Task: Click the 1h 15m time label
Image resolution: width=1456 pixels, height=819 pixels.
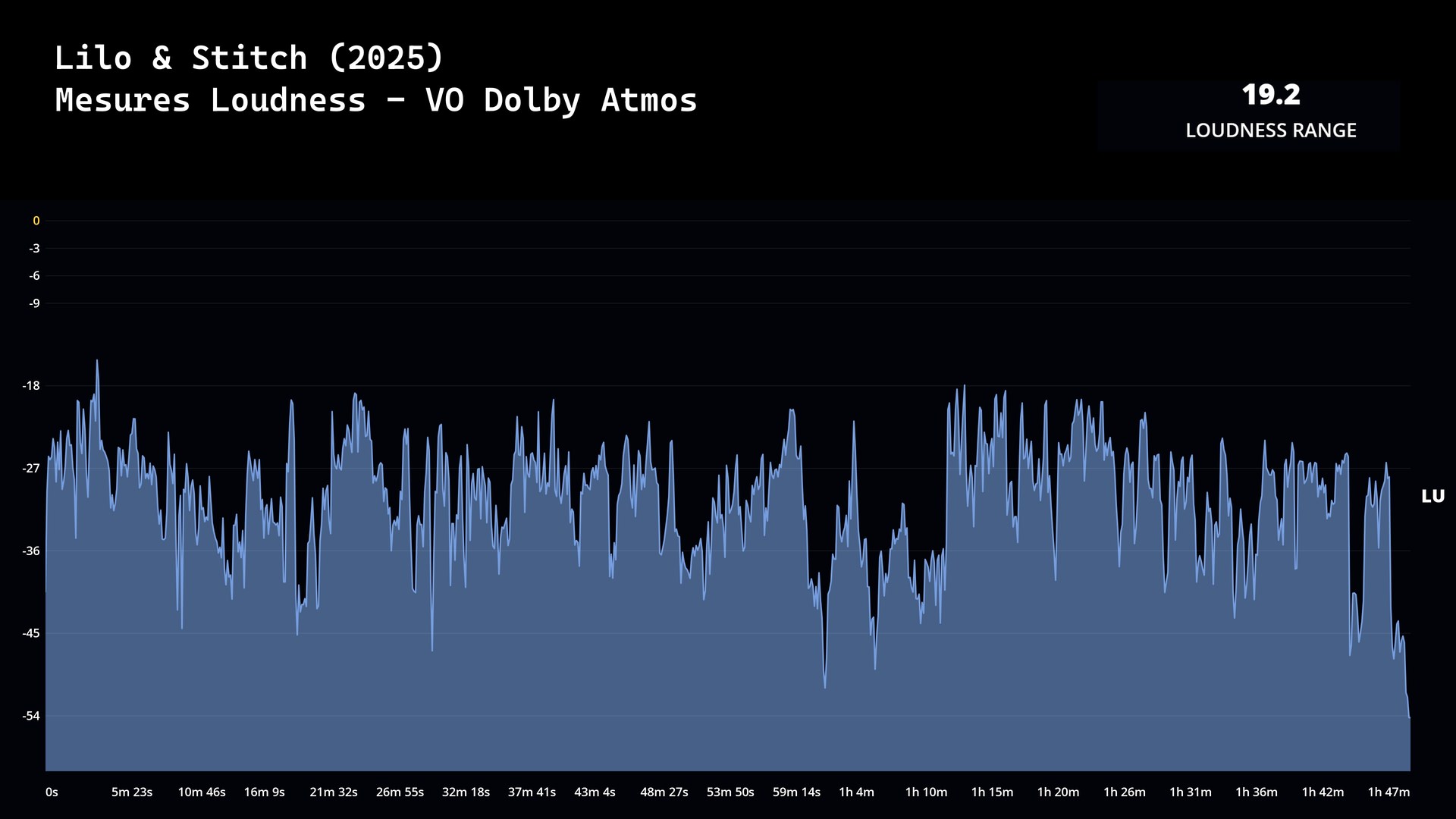Action: coord(992,792)
